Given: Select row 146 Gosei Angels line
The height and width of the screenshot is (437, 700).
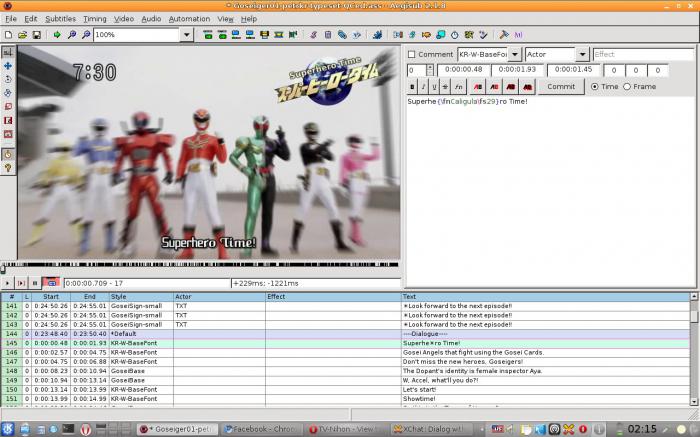Looking at the screenshot, I should (x=346, y=353).
